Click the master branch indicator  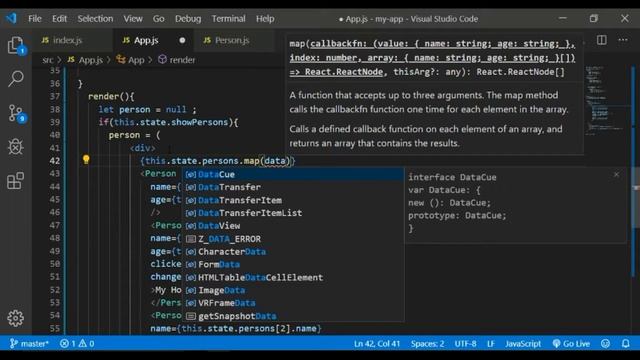pos(29,344)
